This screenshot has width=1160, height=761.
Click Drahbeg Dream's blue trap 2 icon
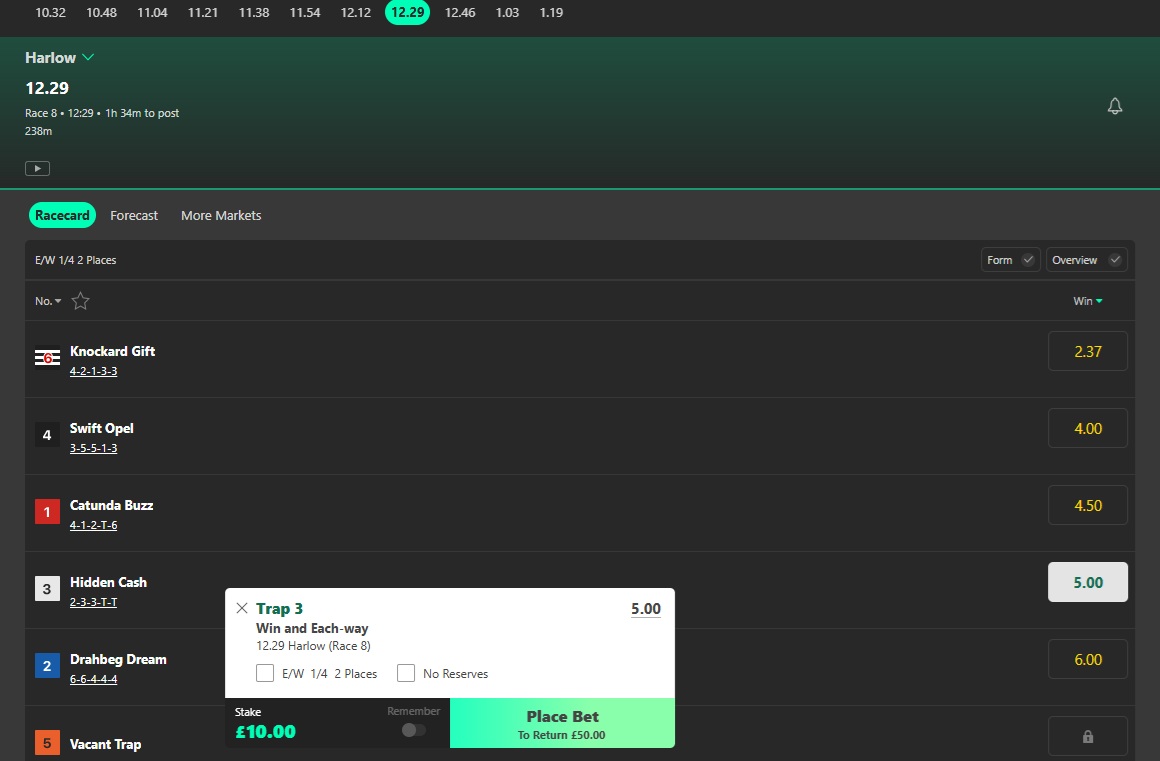click(x=47, y=665)
